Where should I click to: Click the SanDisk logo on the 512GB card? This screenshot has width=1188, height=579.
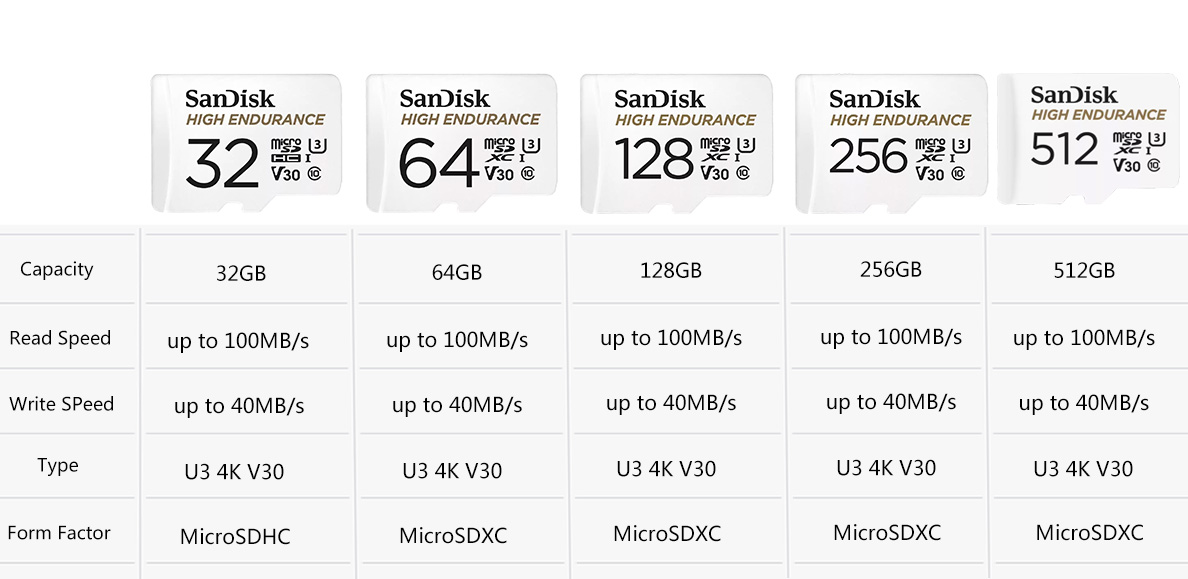[1074, 95]
